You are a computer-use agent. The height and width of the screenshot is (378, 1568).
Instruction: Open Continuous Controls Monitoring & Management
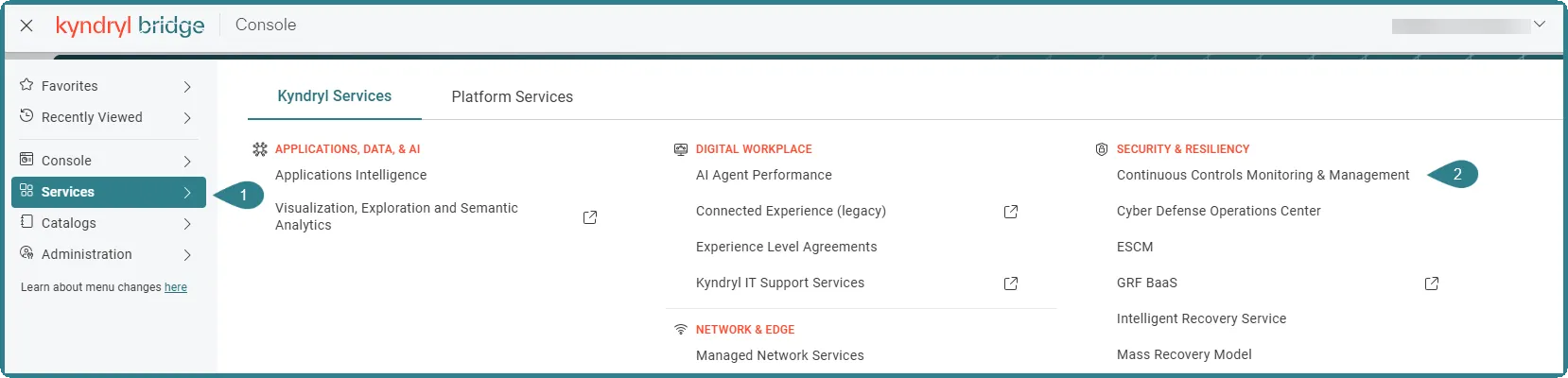[1263, 175]
